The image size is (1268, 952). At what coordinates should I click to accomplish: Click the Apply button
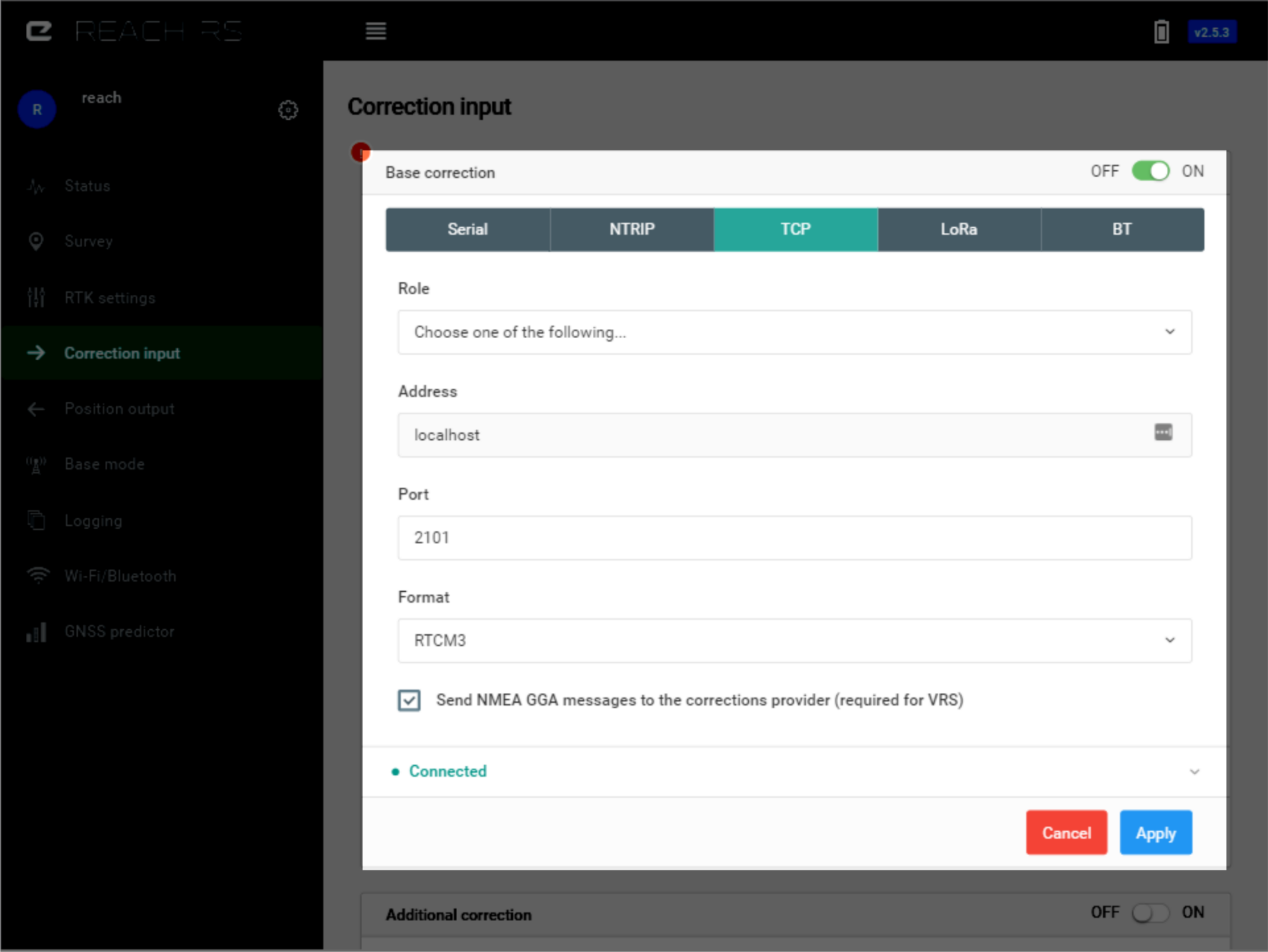pyautogui.click(x=1156, y=833)
